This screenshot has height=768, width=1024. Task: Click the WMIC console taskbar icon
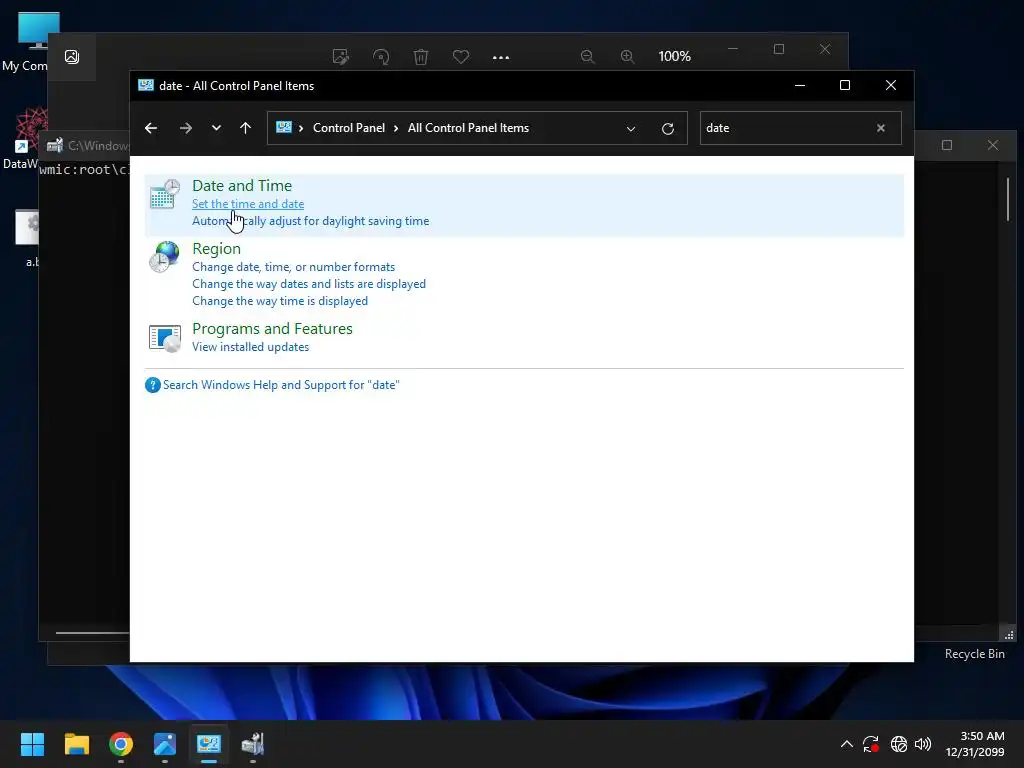(x=253, y=744)
